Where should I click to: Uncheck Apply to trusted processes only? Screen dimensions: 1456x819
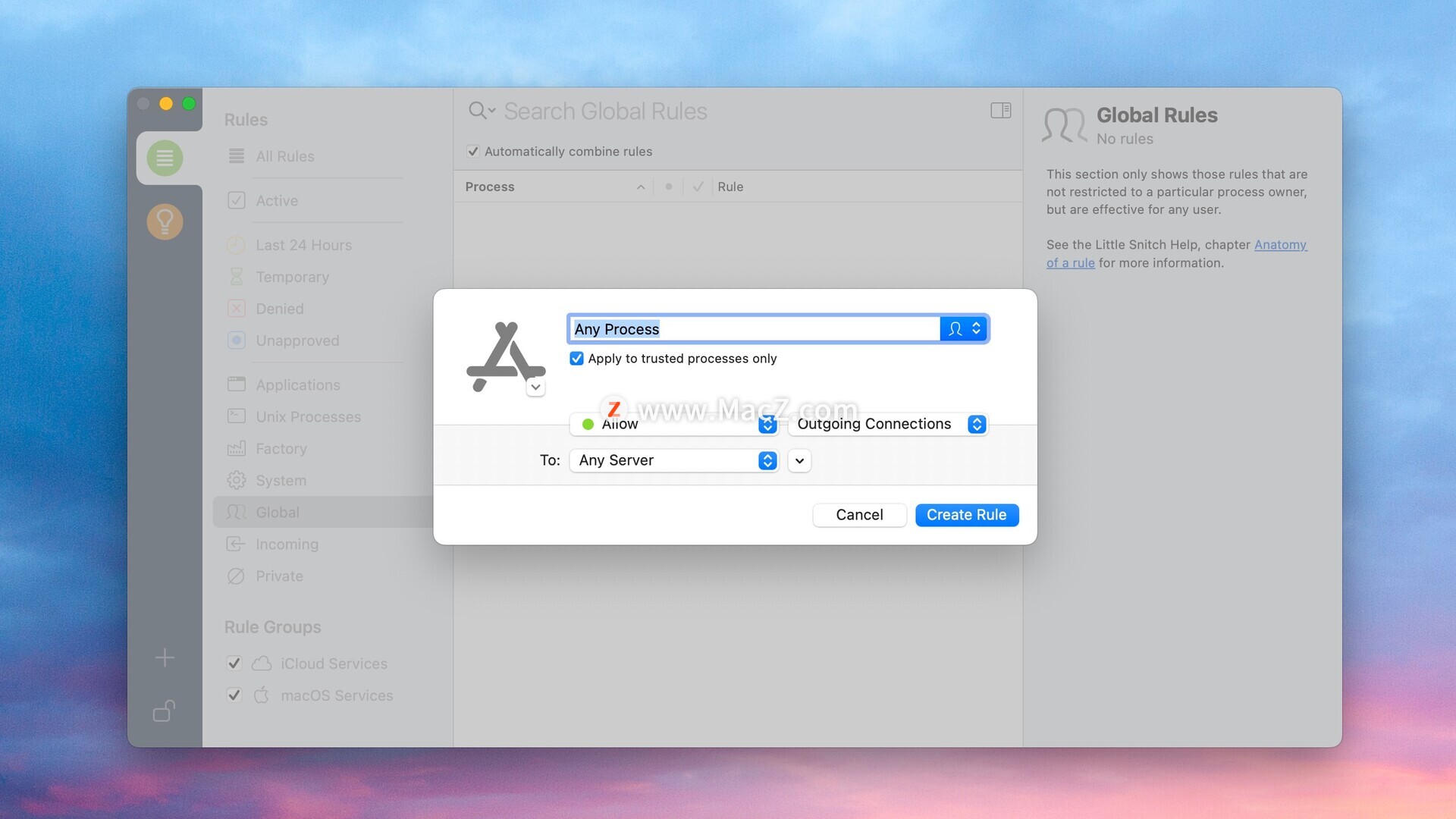(x=576, y=359)
